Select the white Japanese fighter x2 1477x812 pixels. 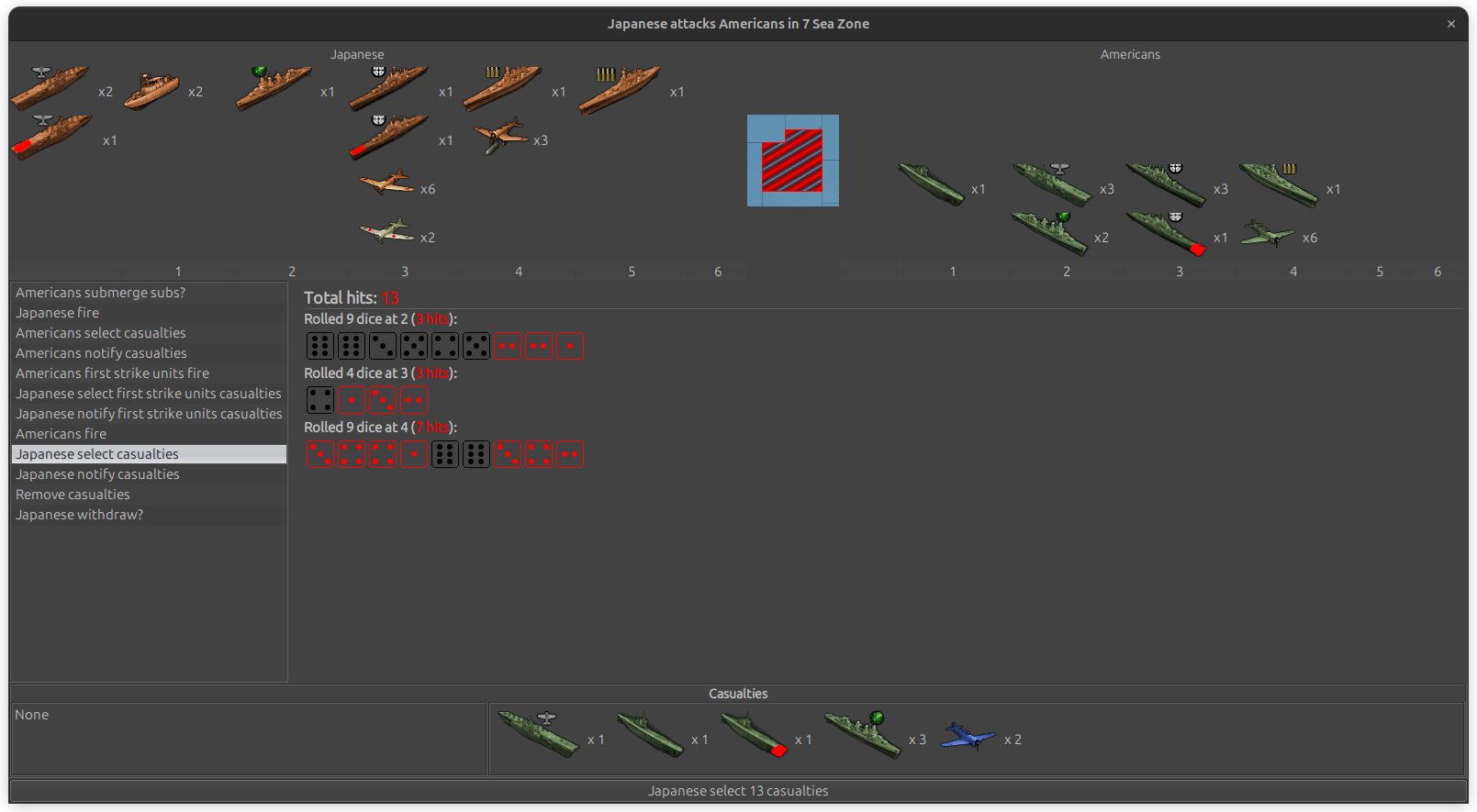pos(387,231)
